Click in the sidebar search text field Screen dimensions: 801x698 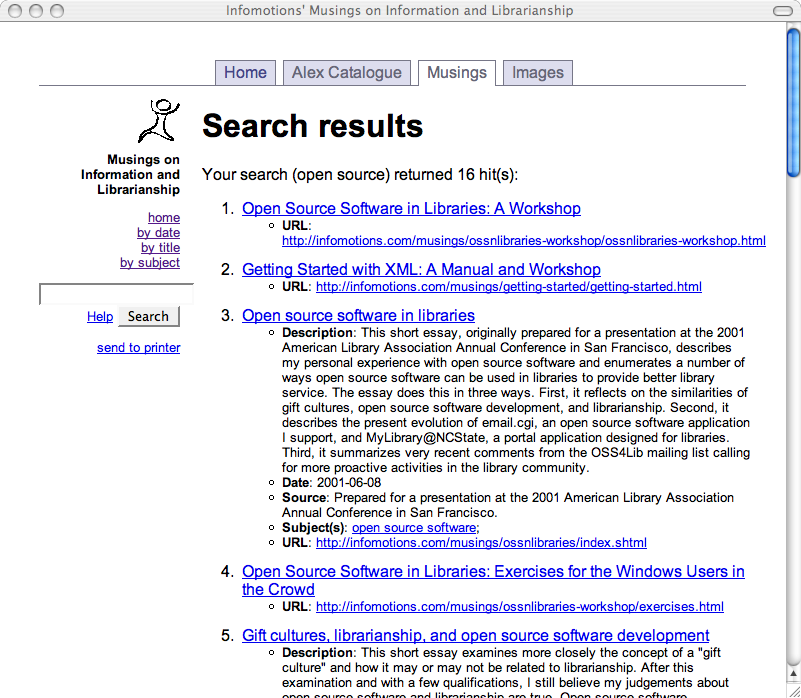point(115,294)
